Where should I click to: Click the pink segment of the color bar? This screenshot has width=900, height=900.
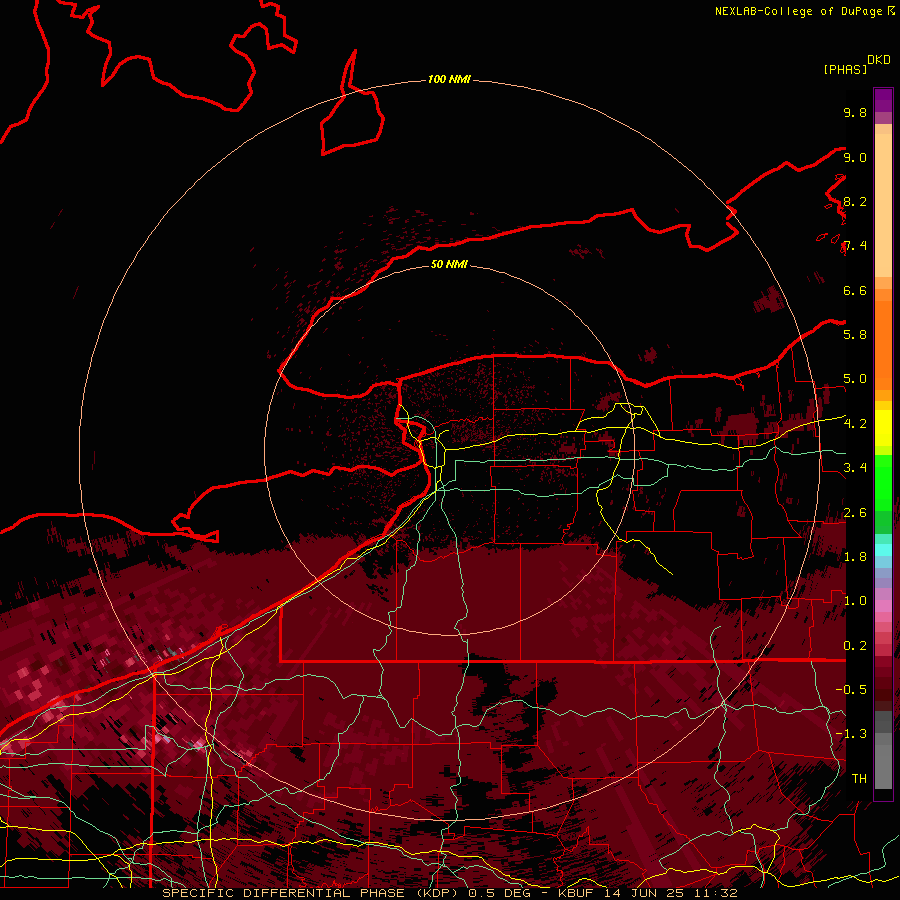(883, 606)
